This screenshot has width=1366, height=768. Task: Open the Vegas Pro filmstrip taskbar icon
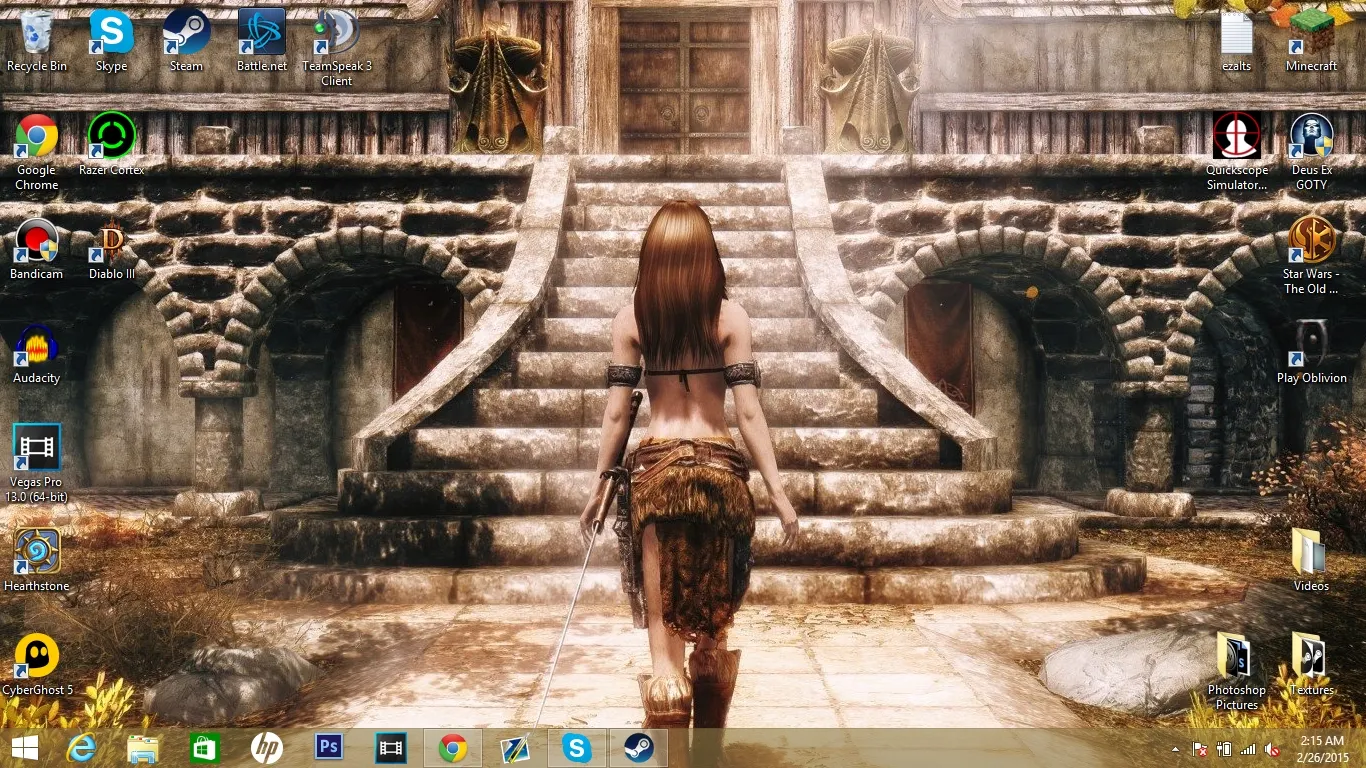point(391,748)
